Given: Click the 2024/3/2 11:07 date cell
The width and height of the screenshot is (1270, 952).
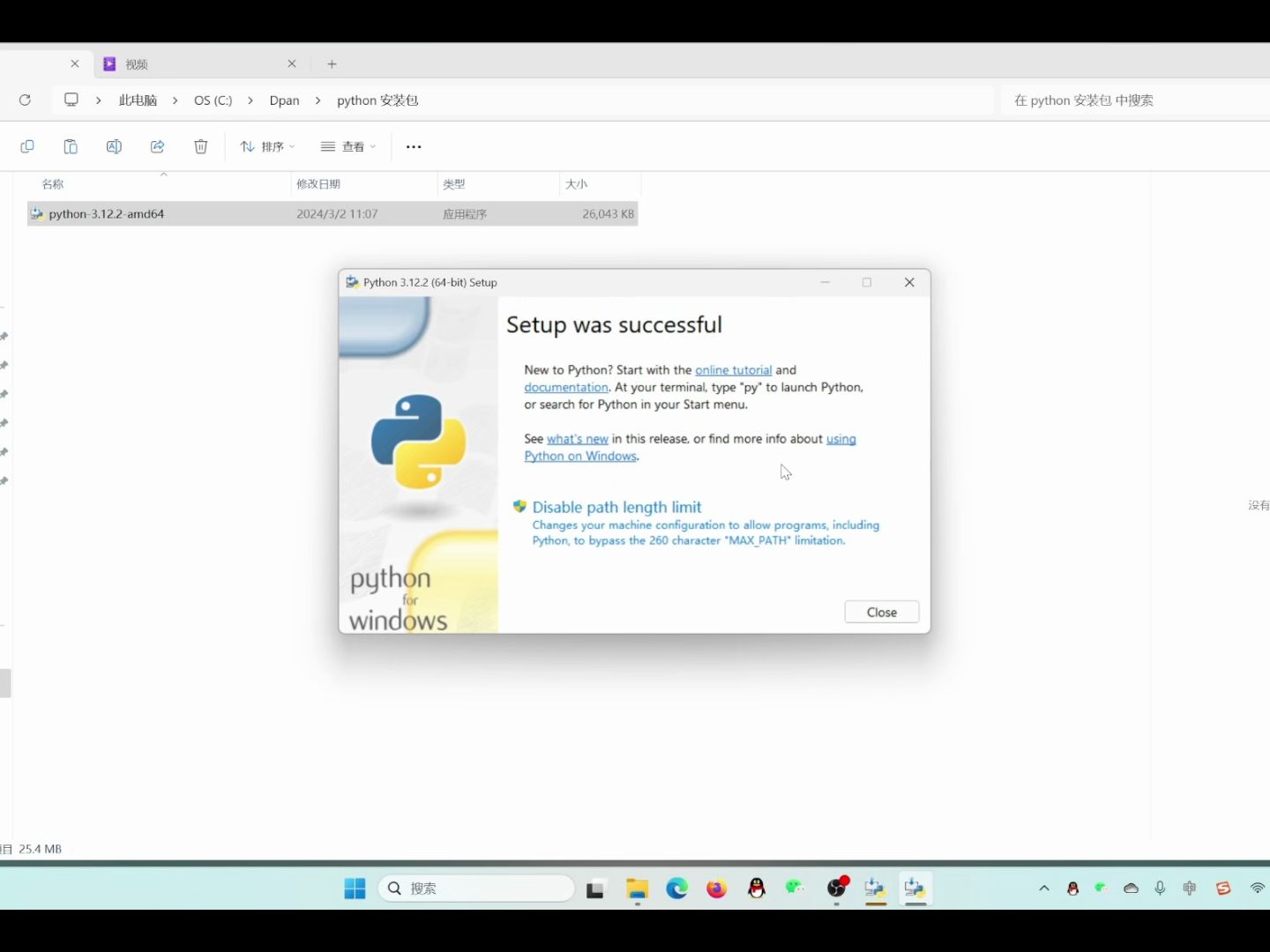Looking at the screenshot, I should tap(337, 214).
